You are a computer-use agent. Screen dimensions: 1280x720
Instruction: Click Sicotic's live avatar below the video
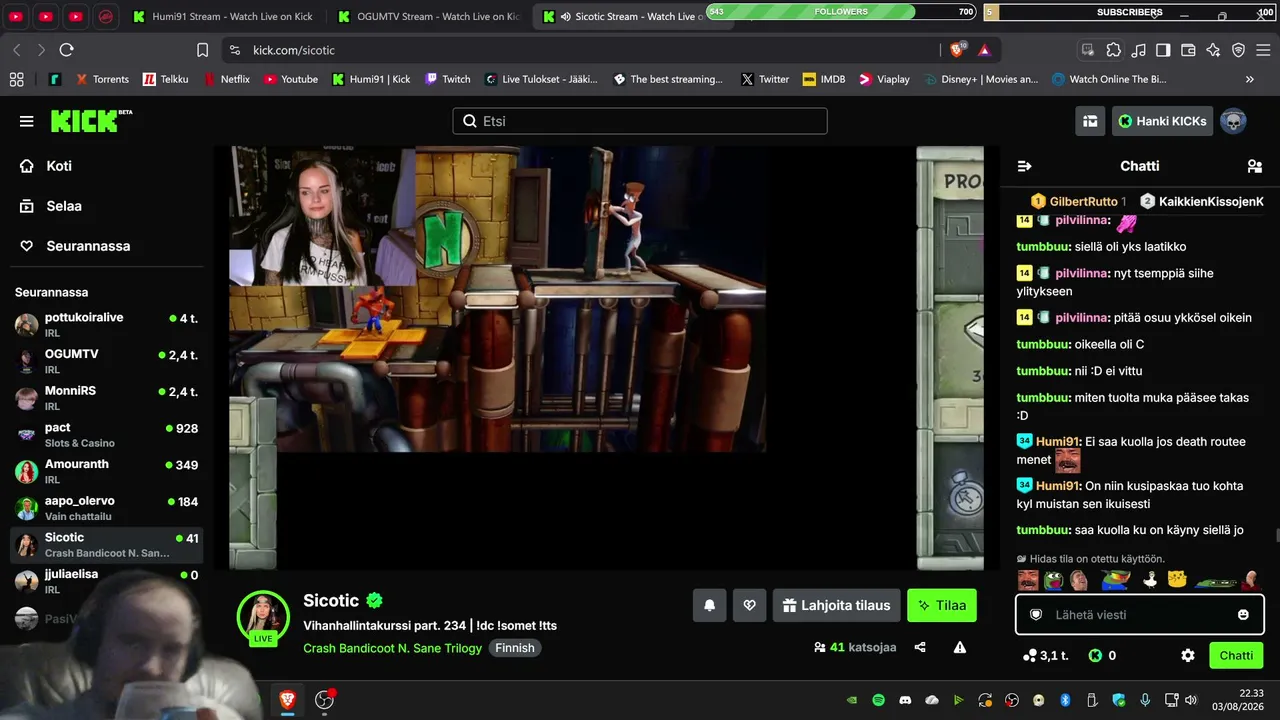click(263, 617)
